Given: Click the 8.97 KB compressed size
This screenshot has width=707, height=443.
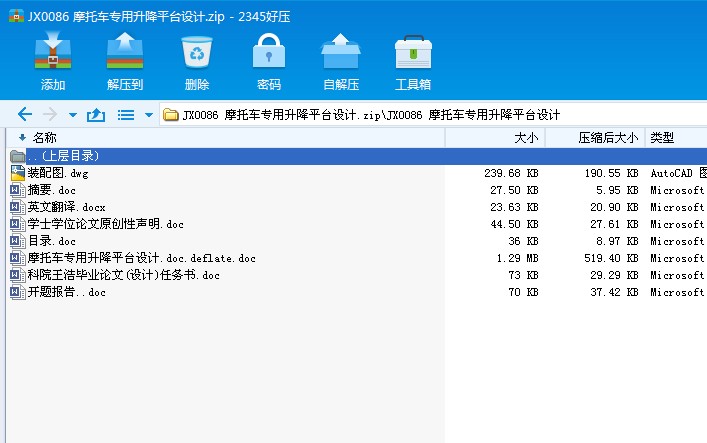Looking at the screenshot, I should point(617,241).
